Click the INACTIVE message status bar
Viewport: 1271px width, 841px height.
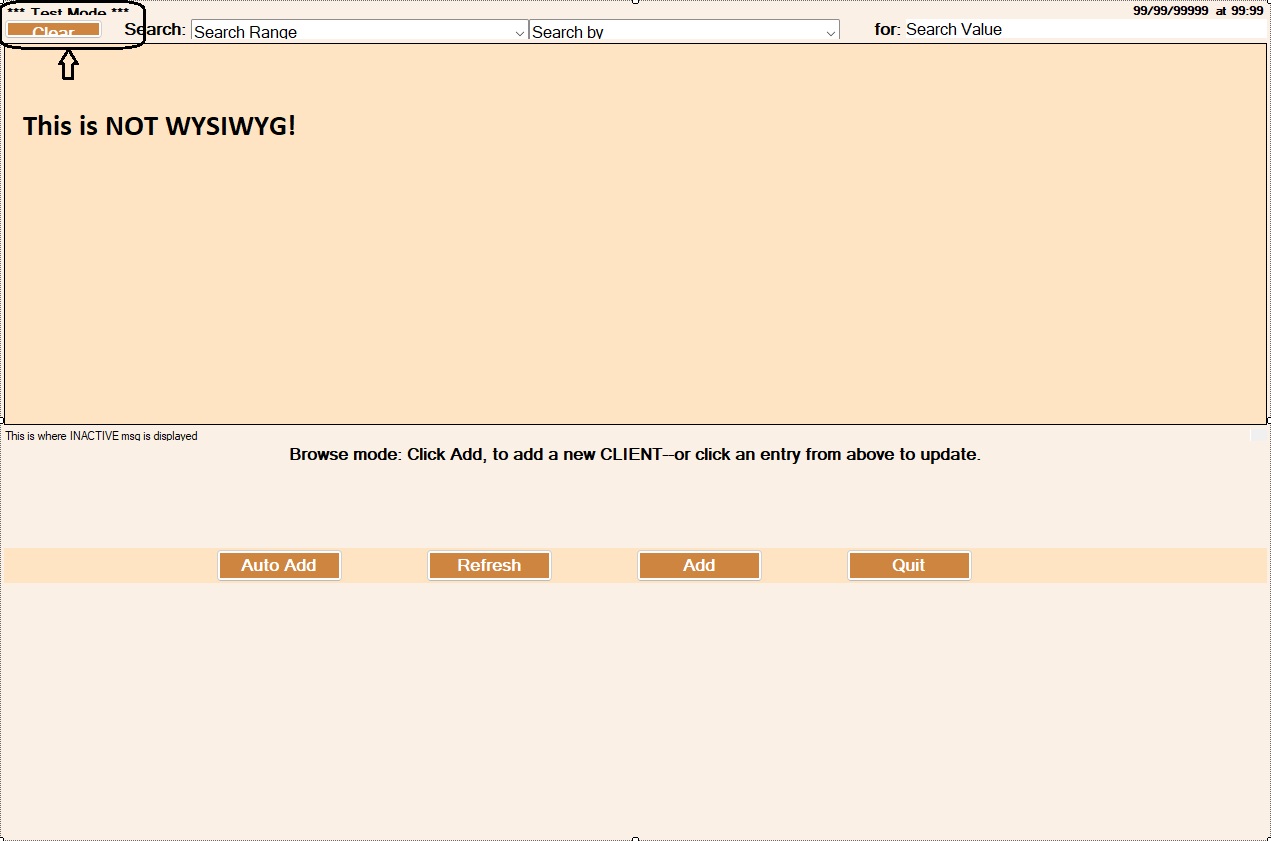coord(100,436)
